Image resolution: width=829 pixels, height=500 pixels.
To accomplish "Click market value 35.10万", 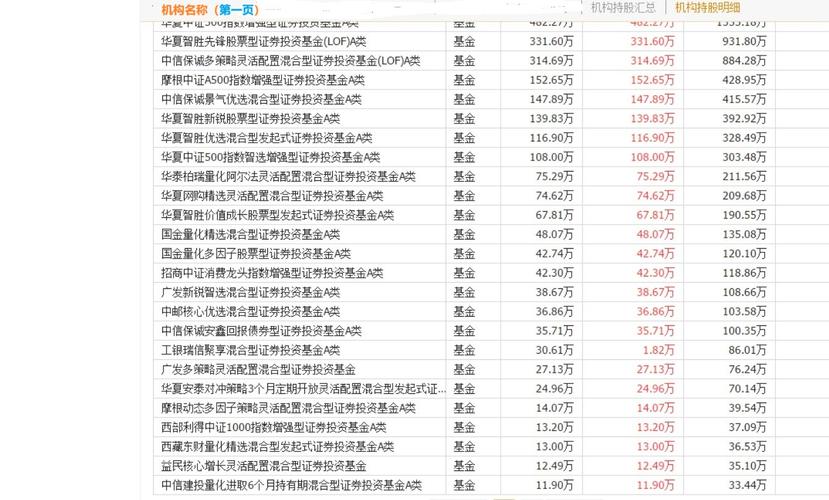I will tap(747, 466).
